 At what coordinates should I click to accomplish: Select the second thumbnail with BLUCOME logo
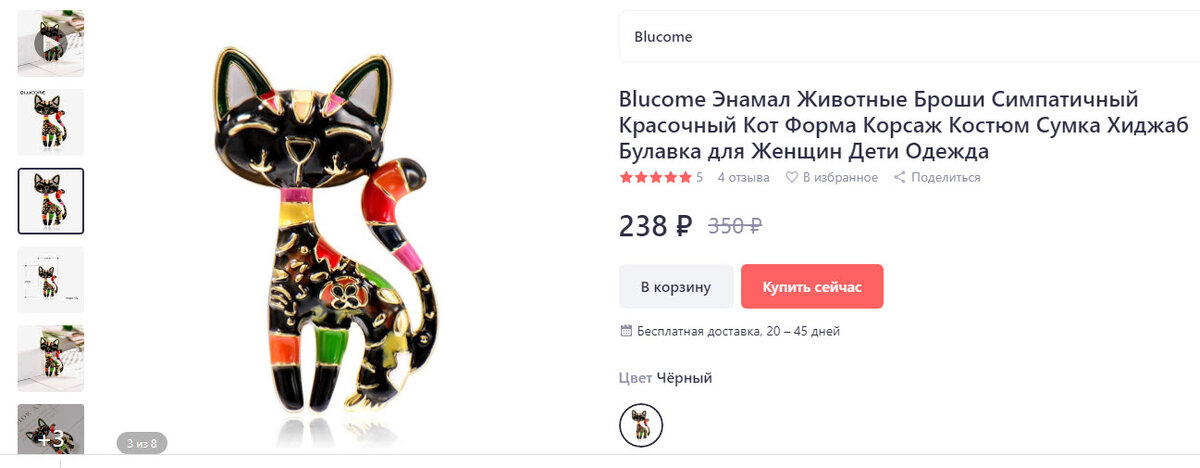[x=50, y=122]
